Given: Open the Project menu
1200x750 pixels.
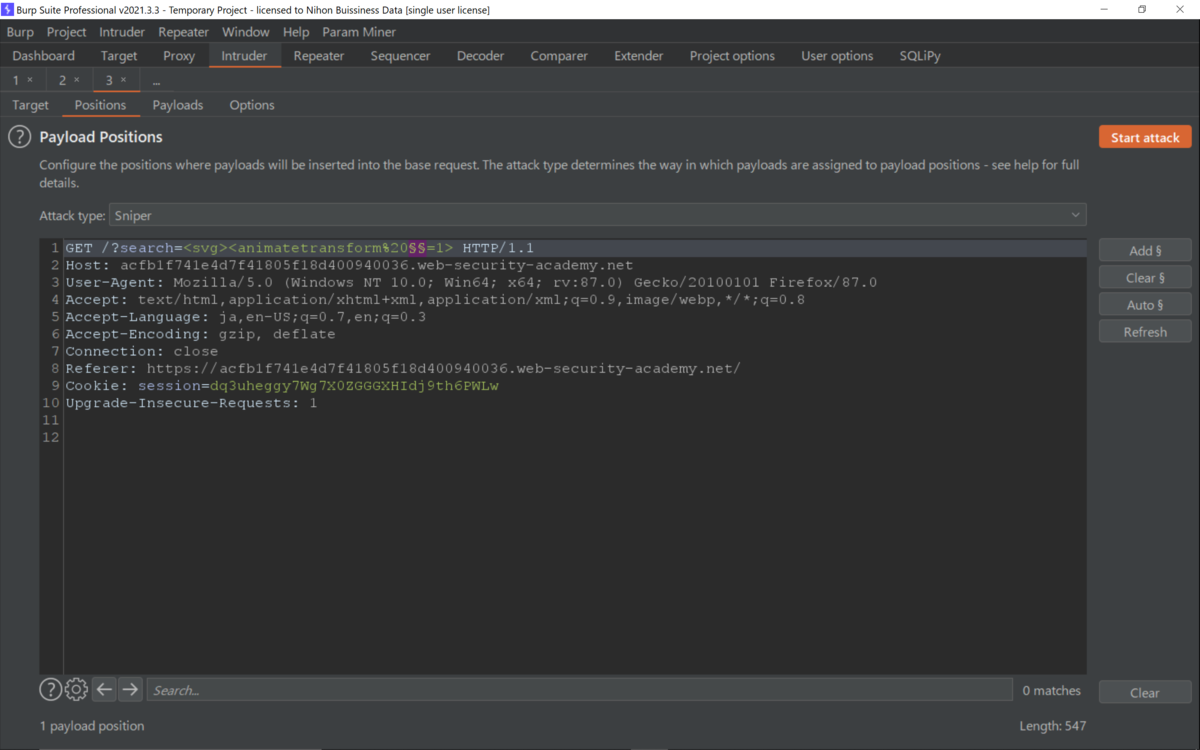Looking at the screenshot, I should coord(67,32).
